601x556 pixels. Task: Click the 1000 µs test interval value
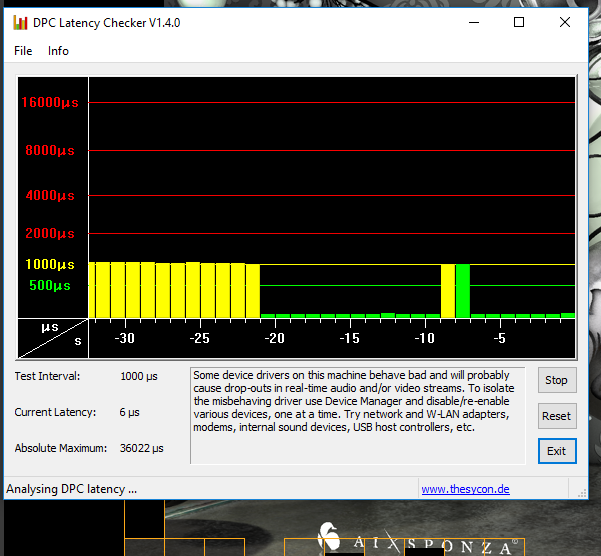(x=139, y=376)
